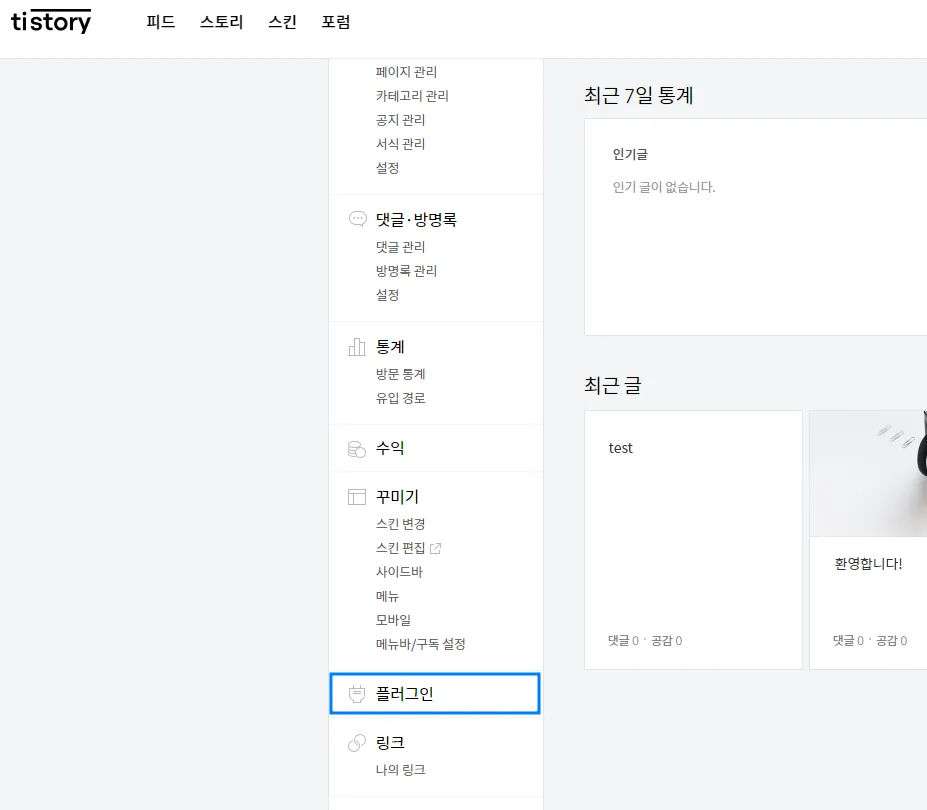Open 메뉴 under 꾸미기
The width and height of the screenshot is (927, 810).
pyautogui.click(x=387, y=596)
